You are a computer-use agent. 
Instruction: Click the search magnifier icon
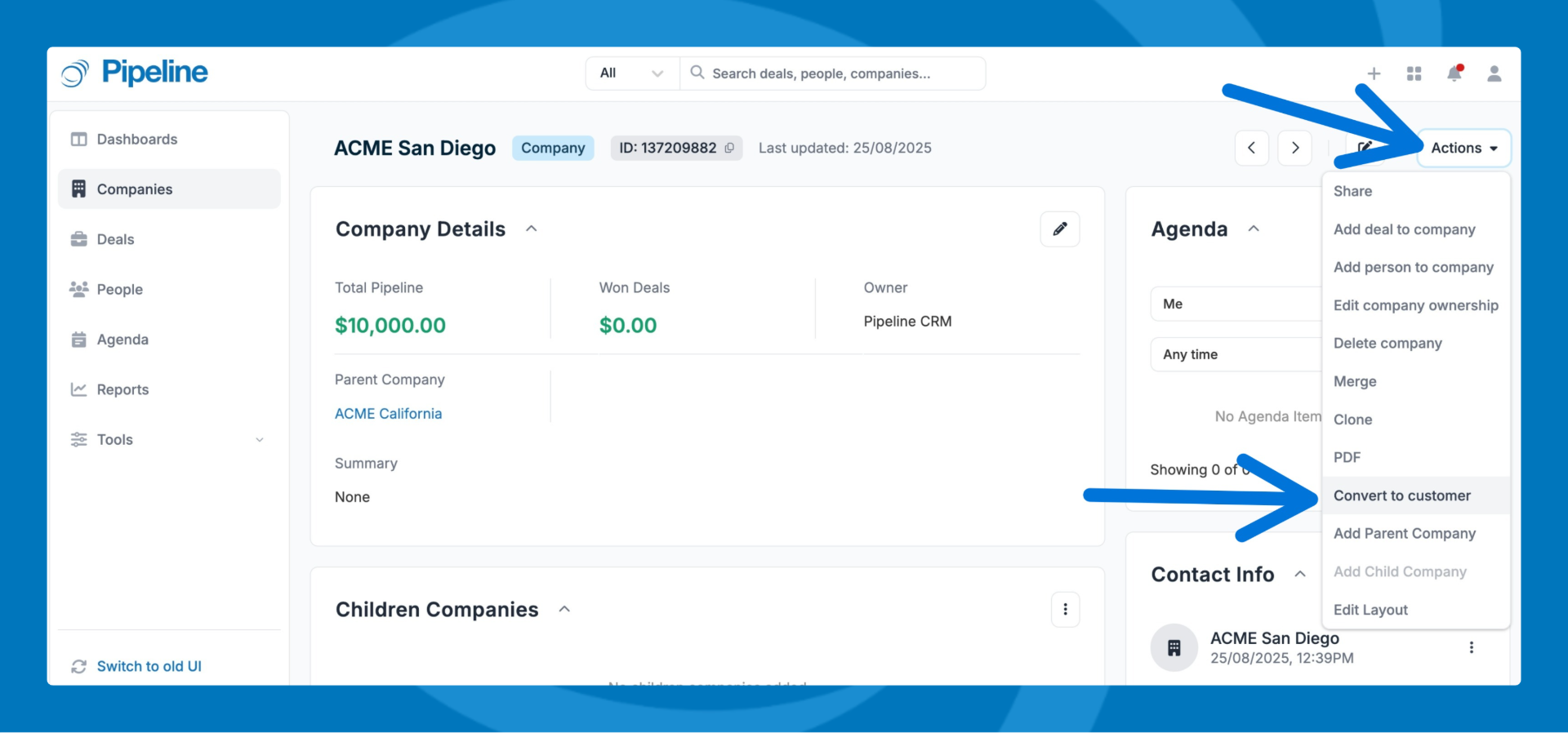pos(697,73)
